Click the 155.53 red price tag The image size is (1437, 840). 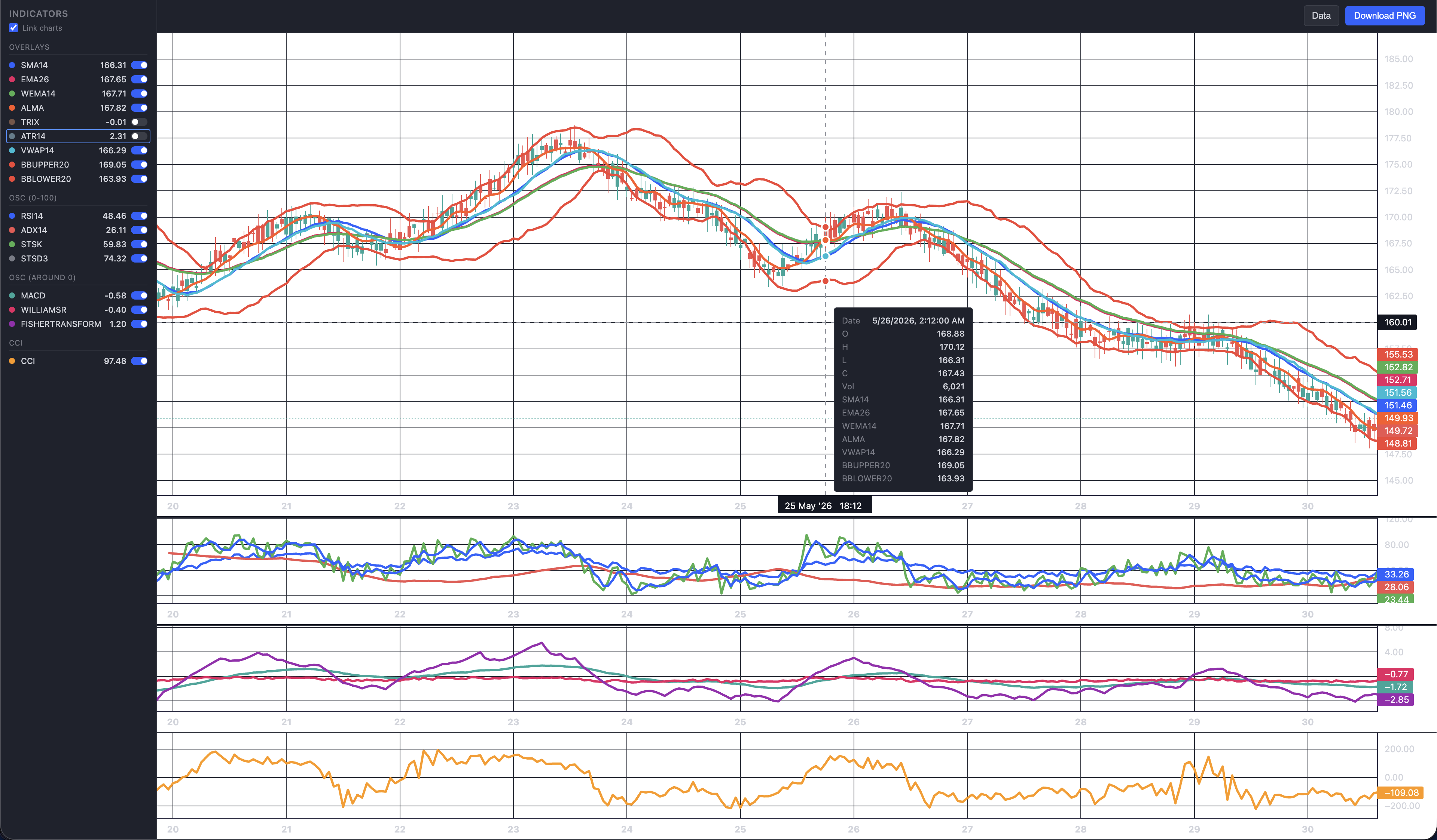point(1398,355)
